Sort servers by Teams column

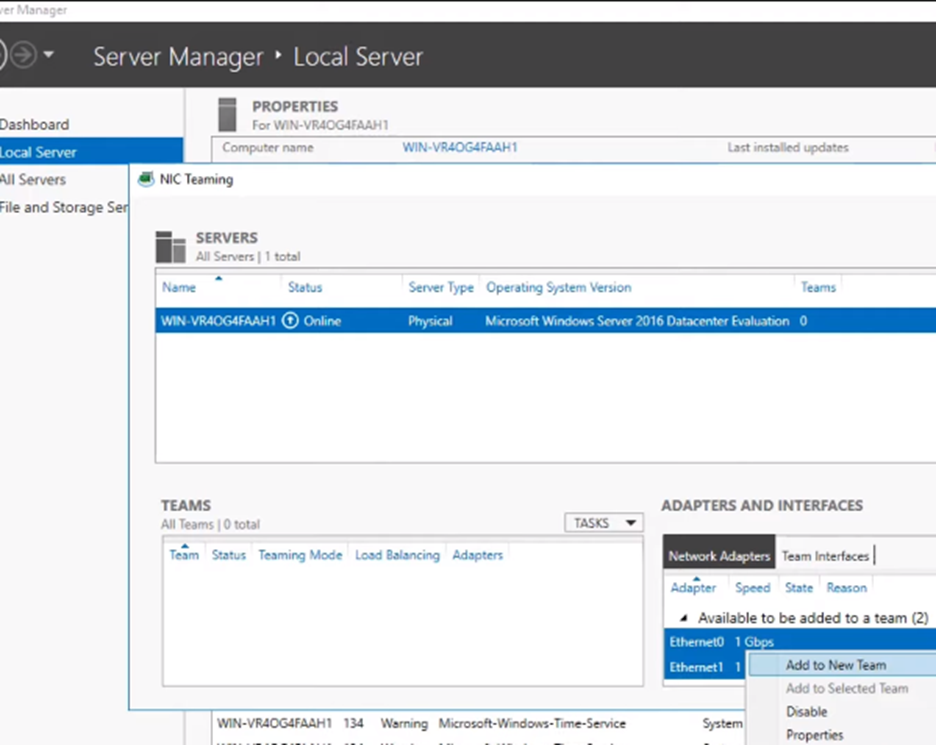[x=818, y=287]
